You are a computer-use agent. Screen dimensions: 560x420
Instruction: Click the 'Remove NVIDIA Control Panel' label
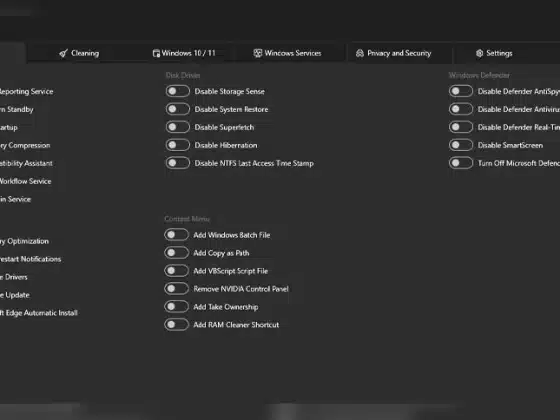coord(241,289)
